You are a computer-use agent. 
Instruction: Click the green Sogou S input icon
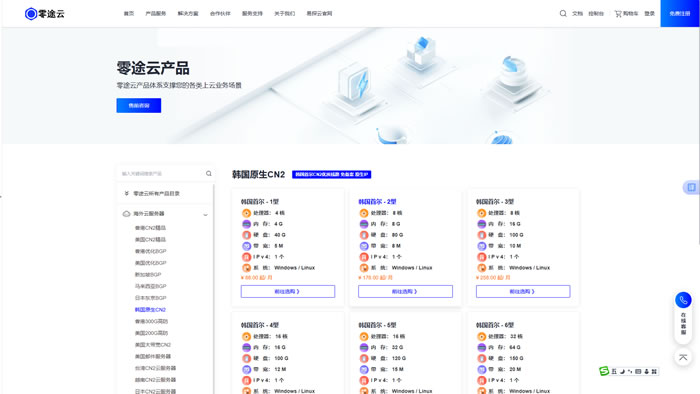coord(604,371)
